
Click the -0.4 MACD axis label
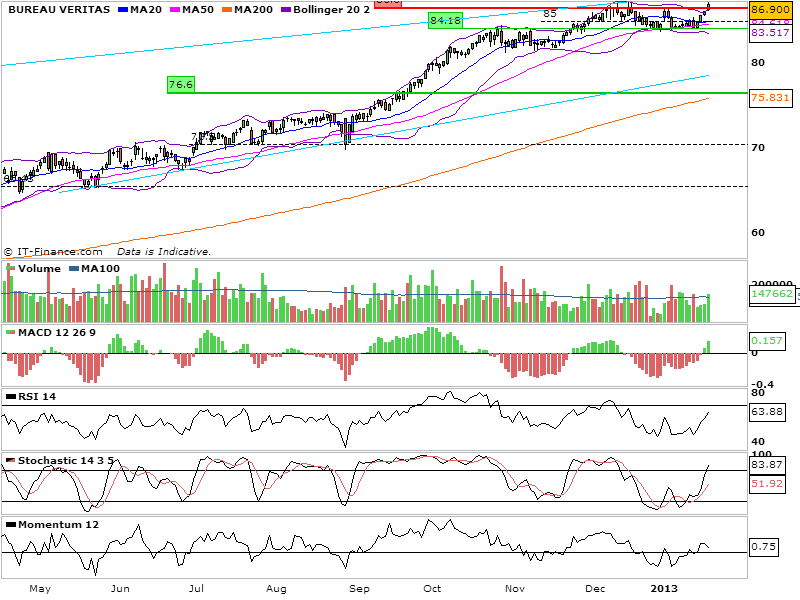point(763,384)
